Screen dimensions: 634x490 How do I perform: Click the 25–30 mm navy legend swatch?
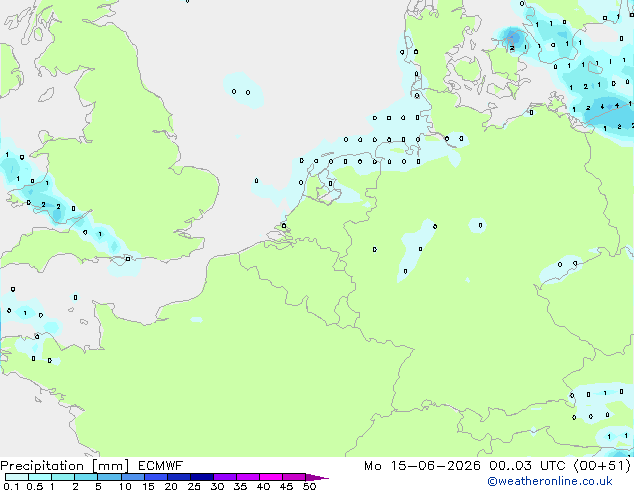click(202, 477)
